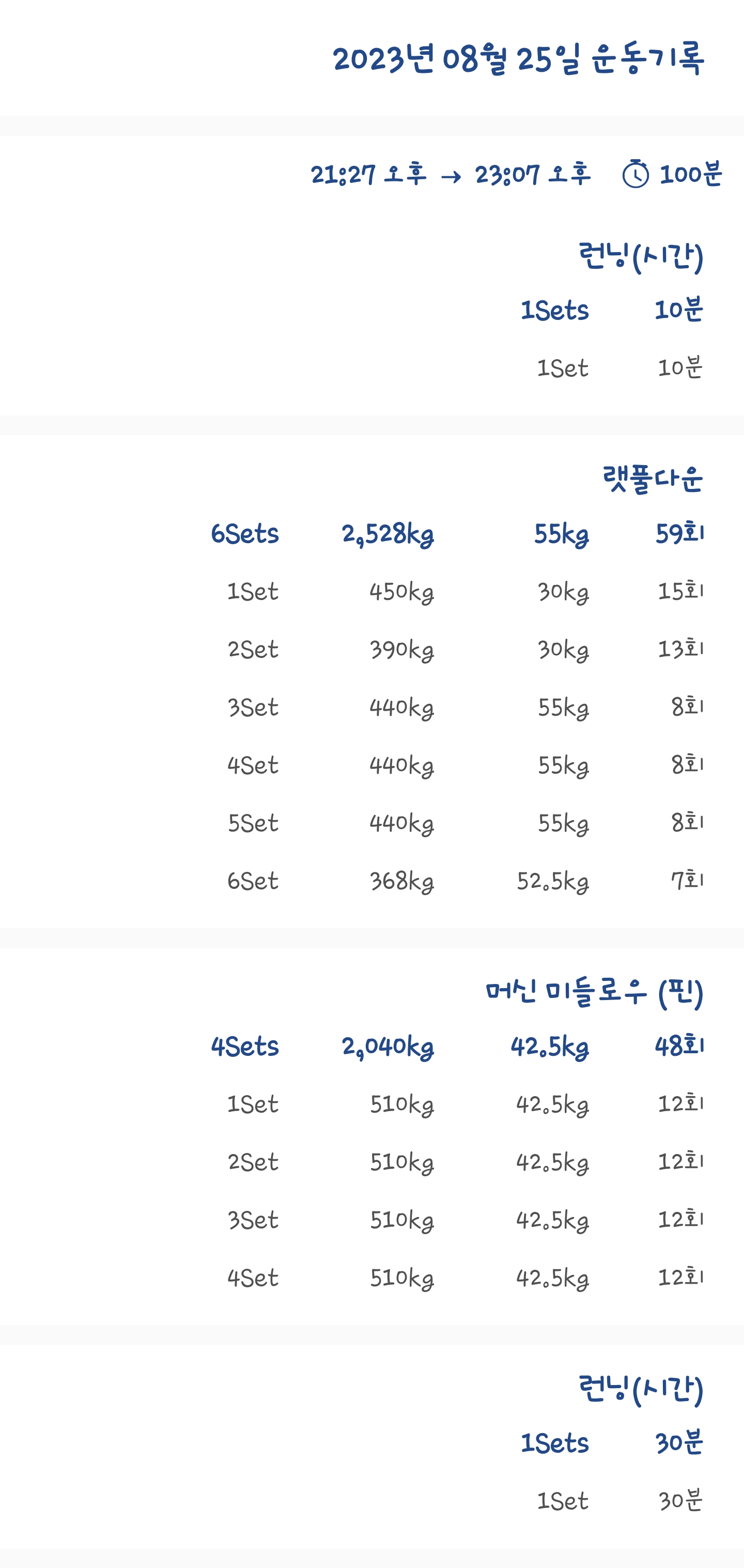Tap the 52.5kg weight value

pos(552,881)
